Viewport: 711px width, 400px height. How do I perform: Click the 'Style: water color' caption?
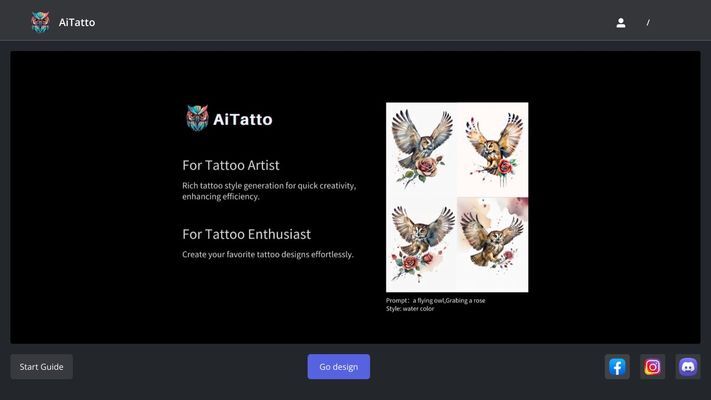410,308
